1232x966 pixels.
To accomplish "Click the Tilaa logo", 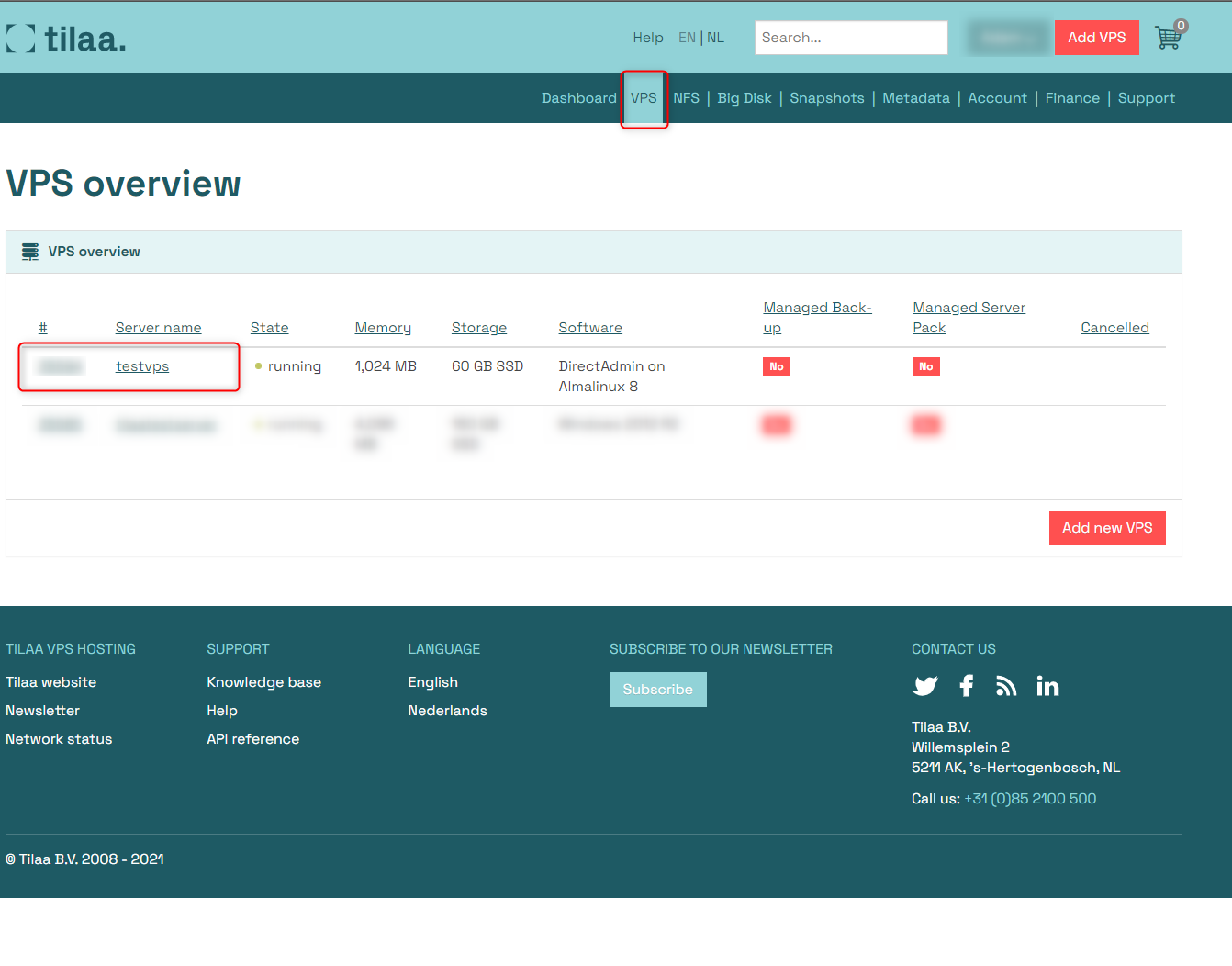I will tap(66, 39).
